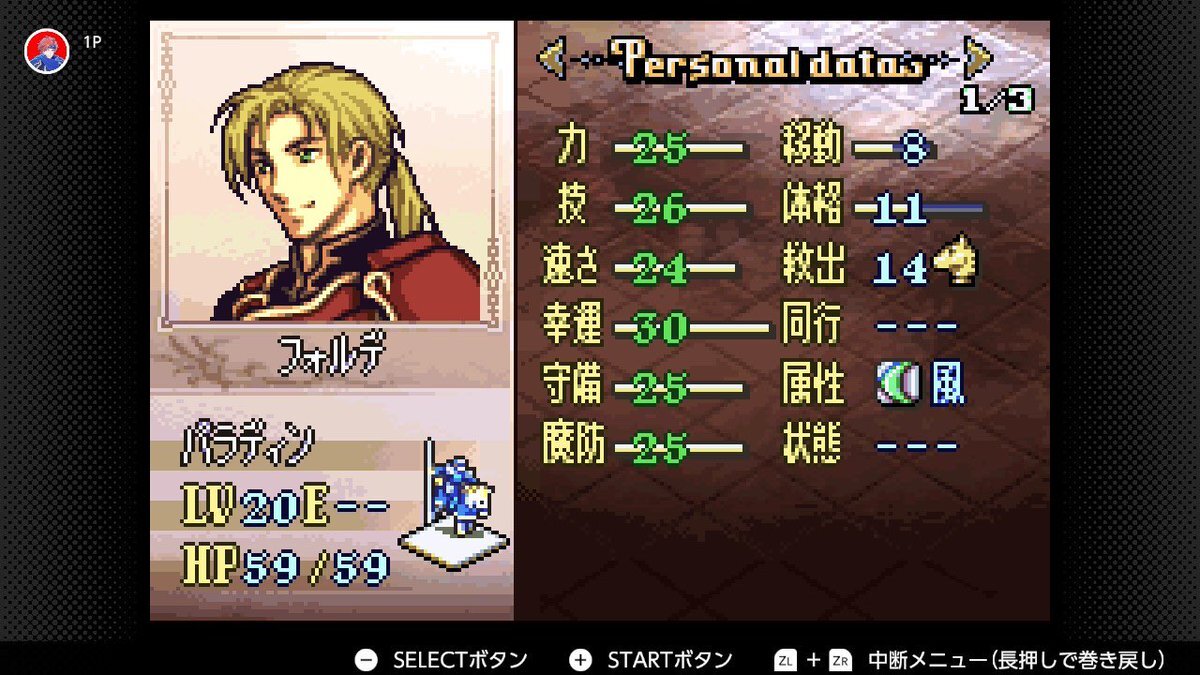This screenshot has height=675, width=1200.
Task: Click the Personal data page title
Action: (x=766, y=62)
